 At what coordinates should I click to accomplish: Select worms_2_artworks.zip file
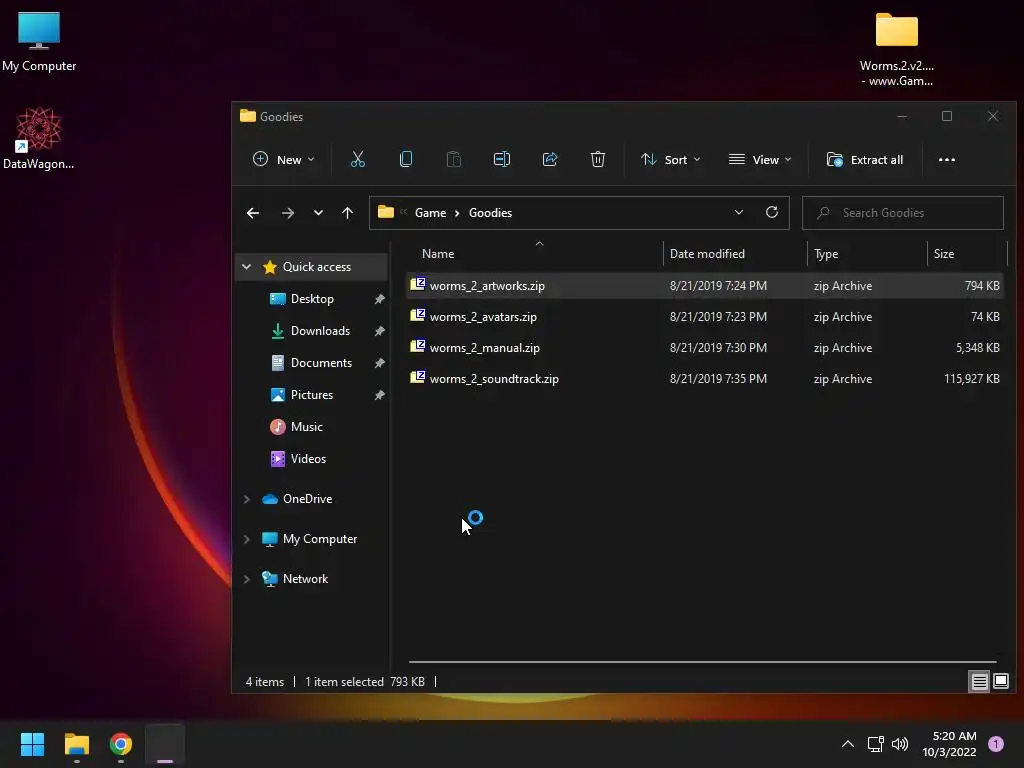[x=705, y=285]
